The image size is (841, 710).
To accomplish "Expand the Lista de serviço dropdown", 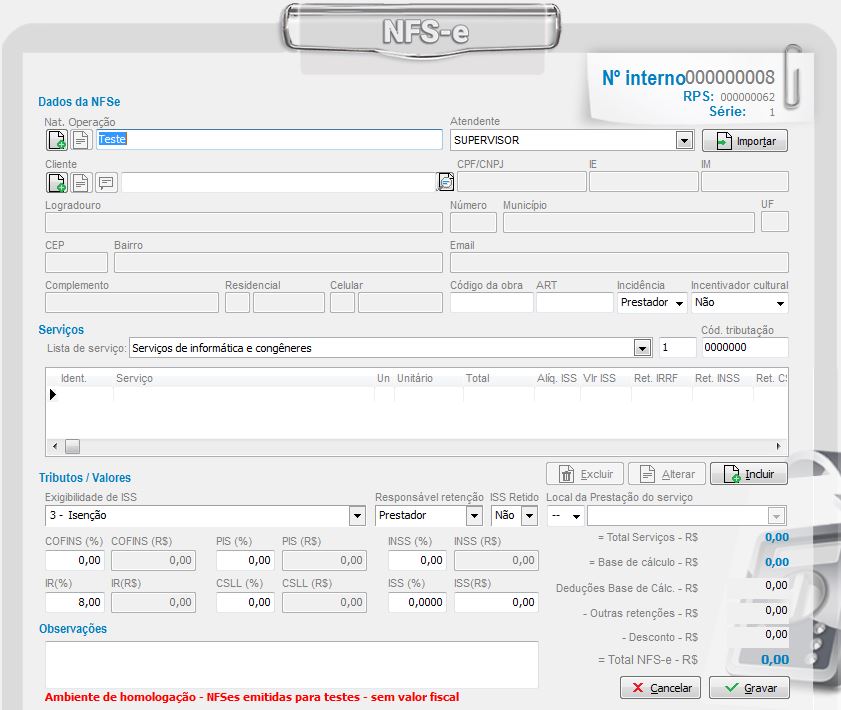I will pos(642,348).
